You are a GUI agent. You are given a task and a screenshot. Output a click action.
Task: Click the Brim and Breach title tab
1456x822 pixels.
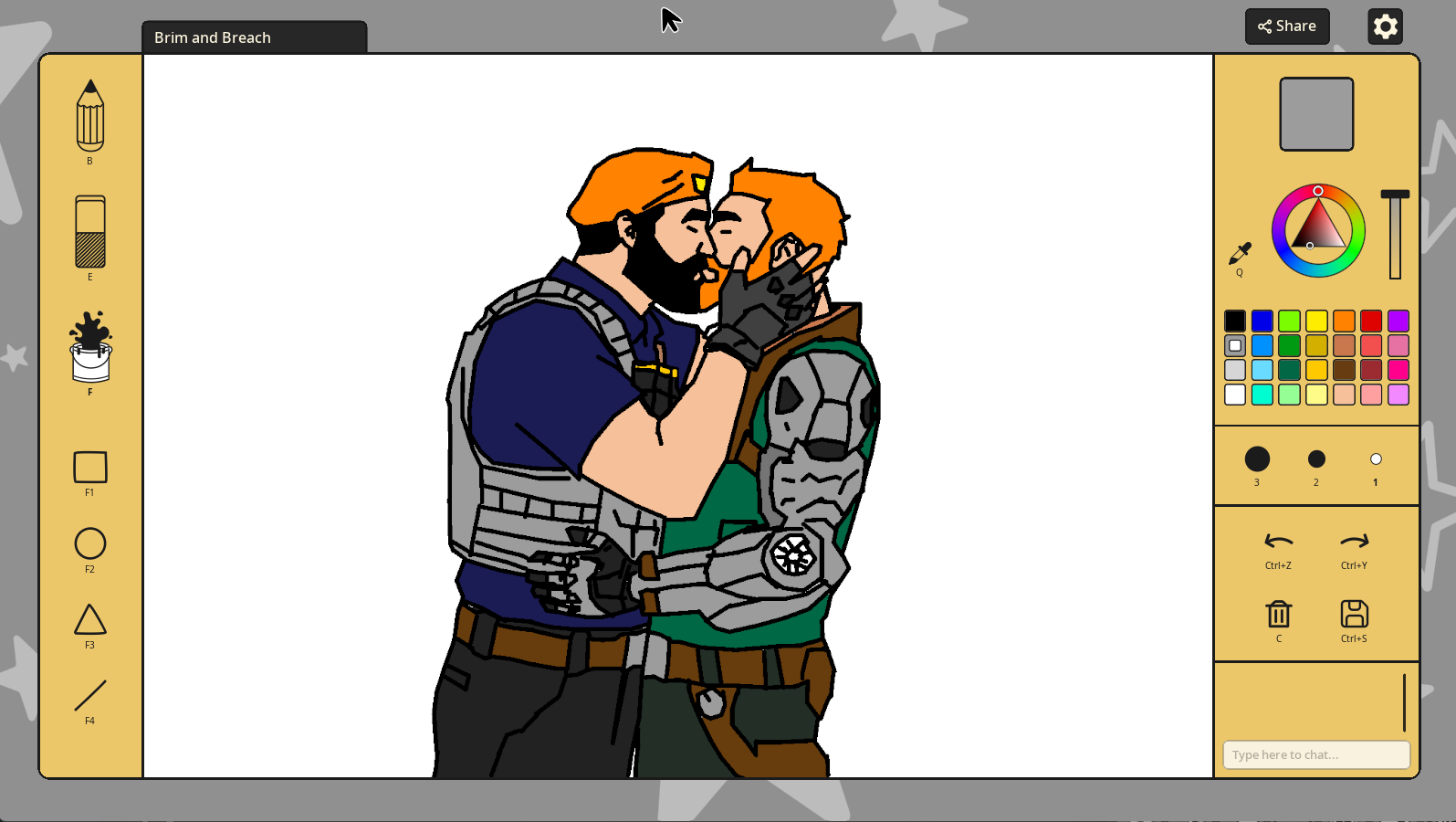(255, 37)
